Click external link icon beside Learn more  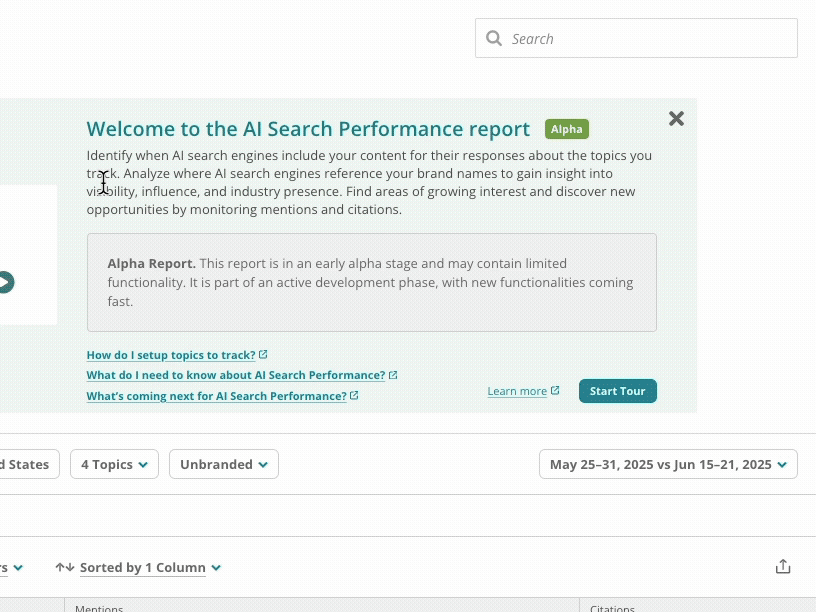point(555,390)
